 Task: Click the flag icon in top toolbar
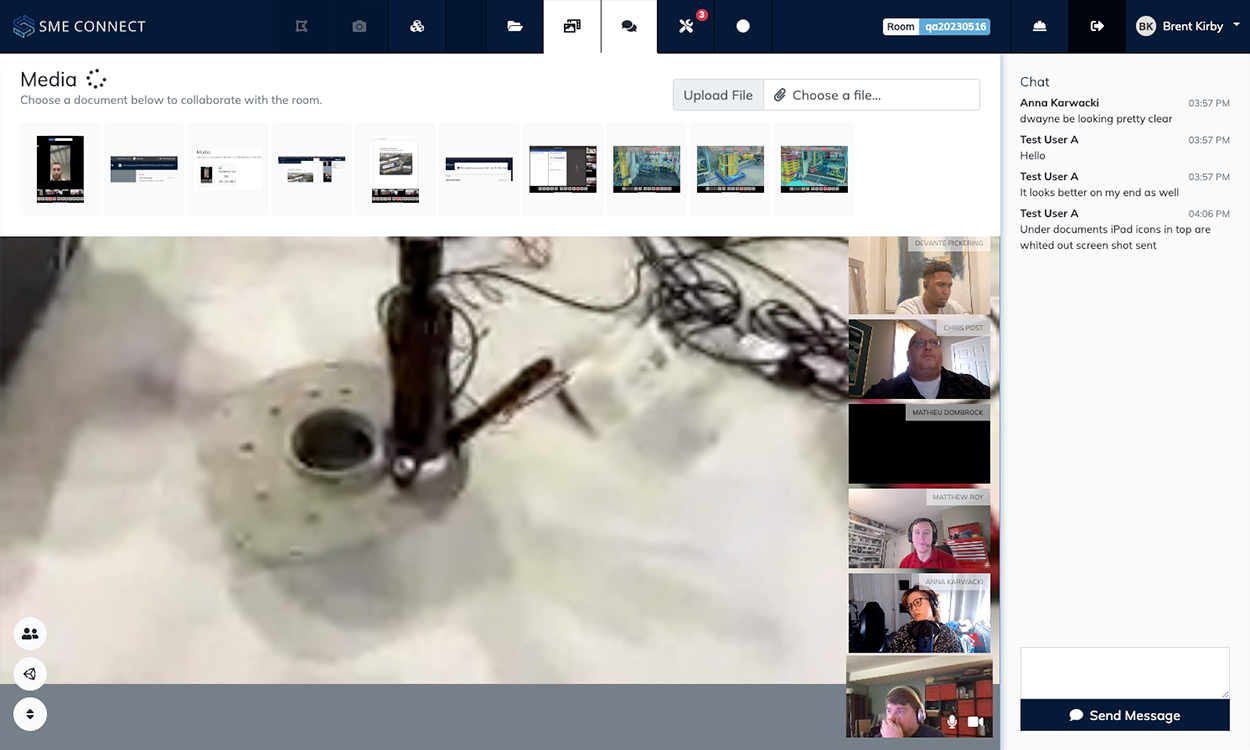(x=301, y=27)
